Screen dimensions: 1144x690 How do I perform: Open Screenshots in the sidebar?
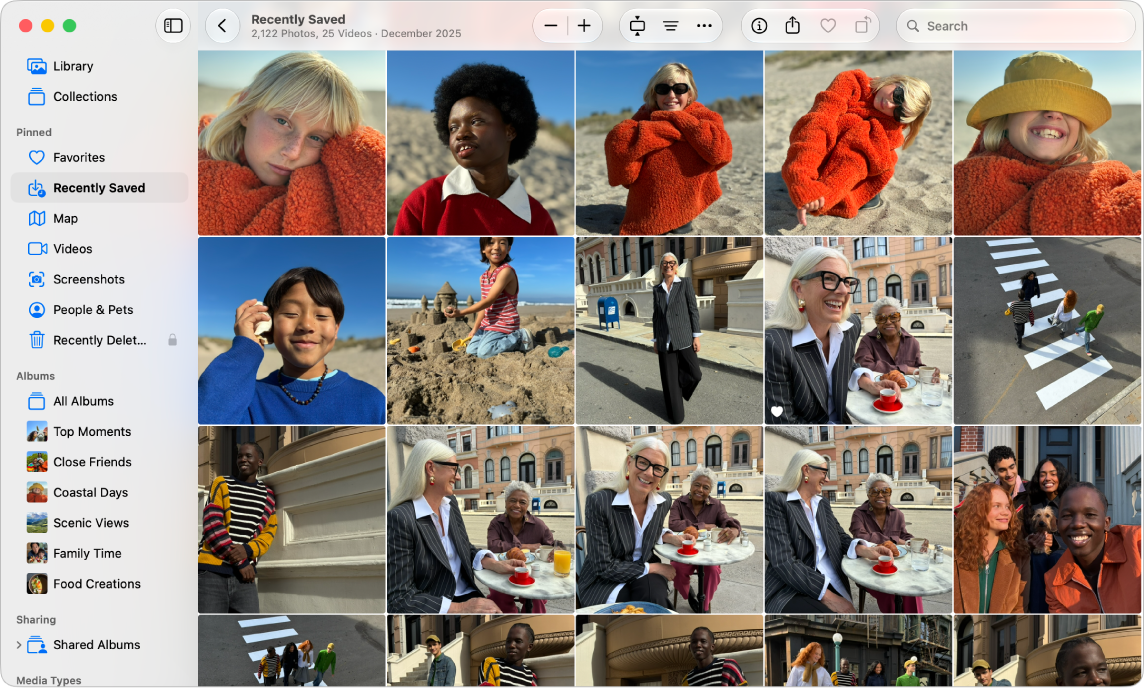[x=99, y=280]
